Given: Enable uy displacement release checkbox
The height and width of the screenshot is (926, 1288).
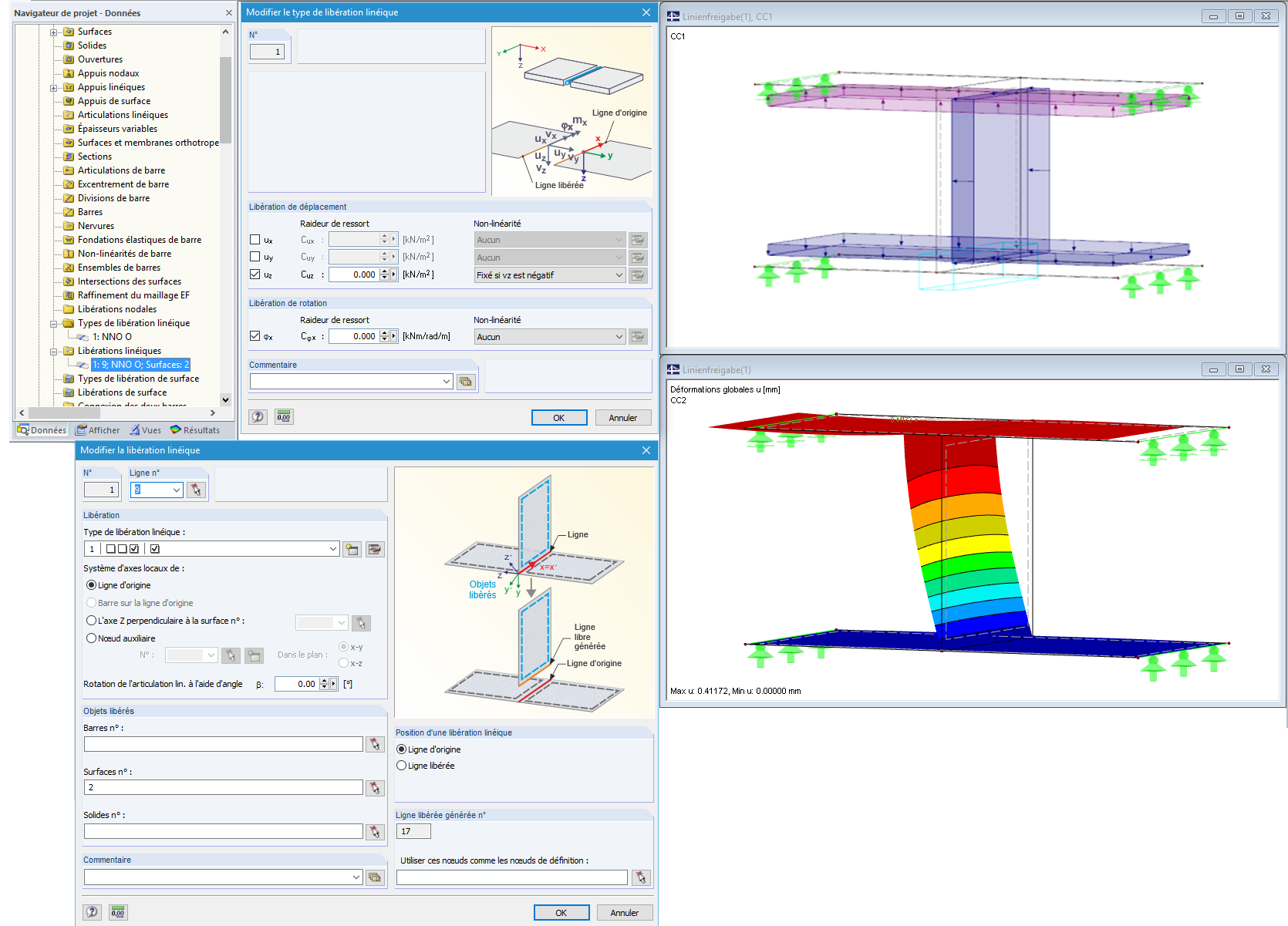Looking at the screenshot, I should pos(255,257).
